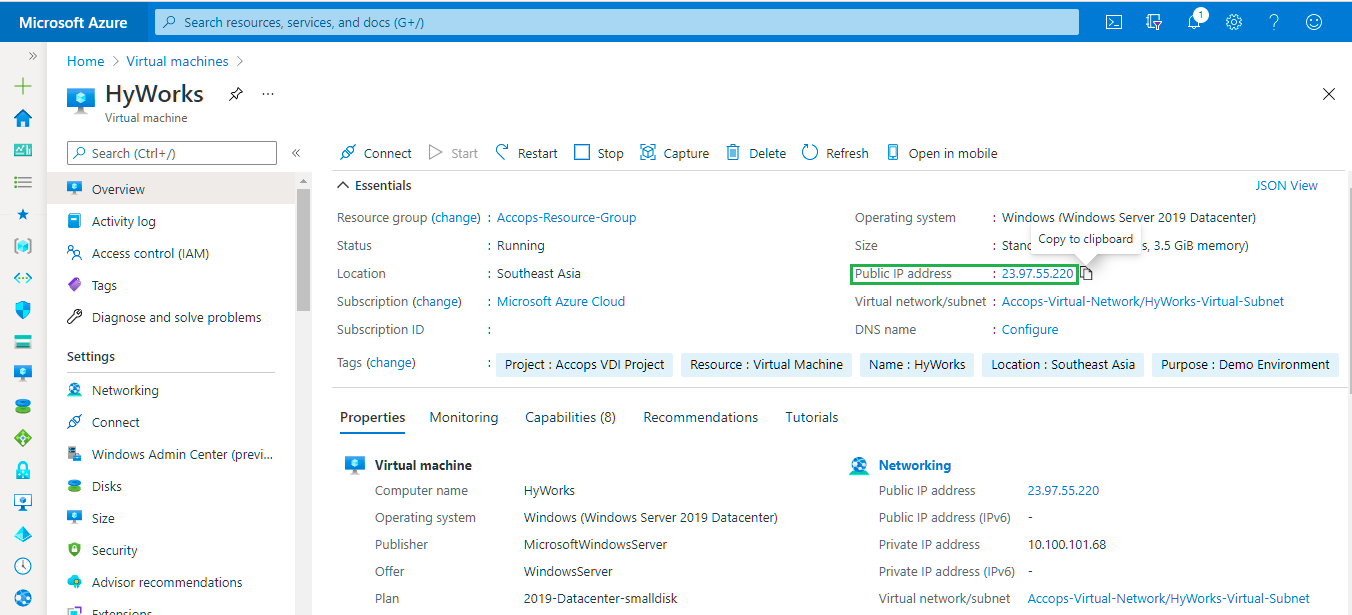
Task: Switch to the Monitoring tab
Action: point(464,417)
